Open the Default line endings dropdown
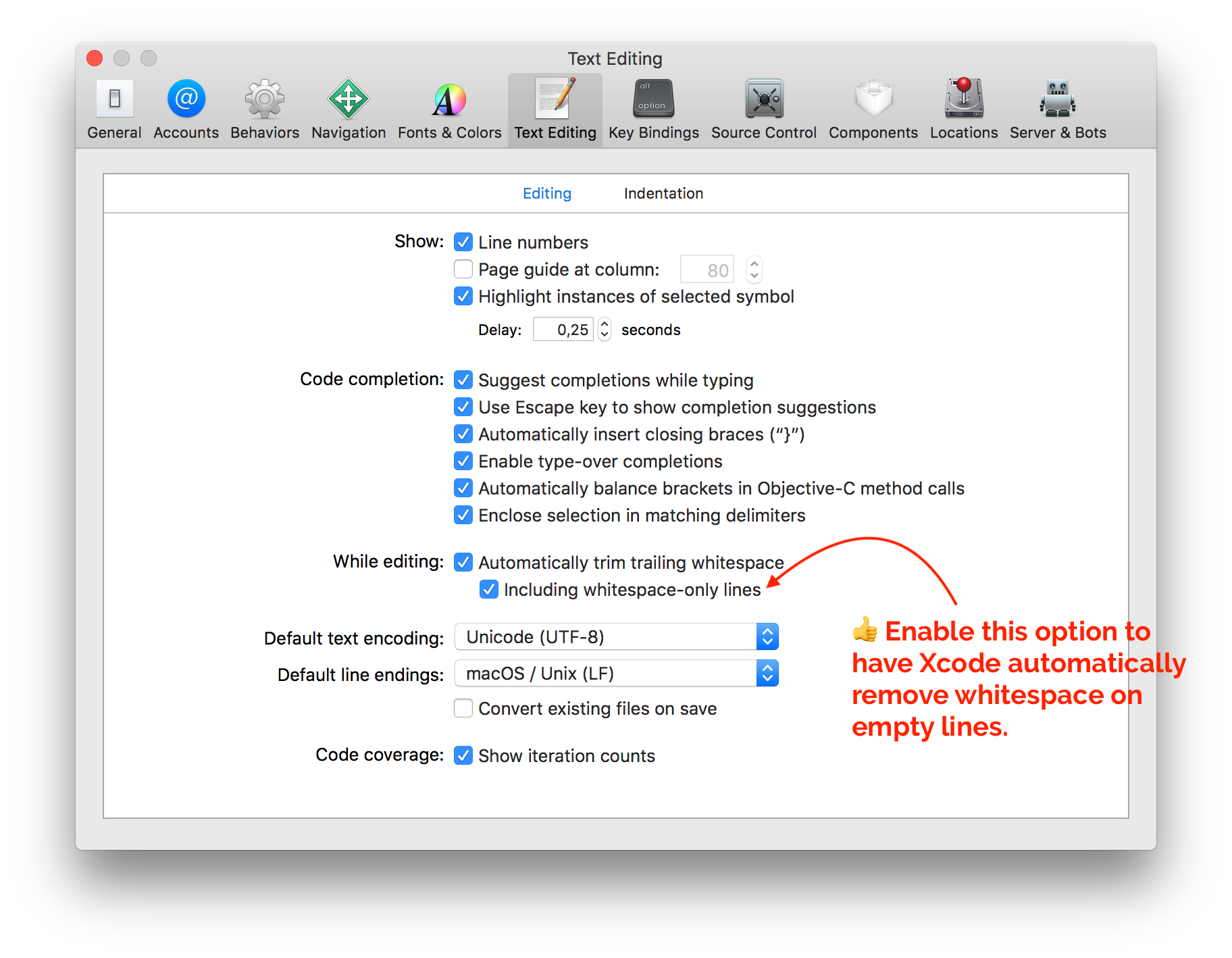Viewport: 1232px width, 958px height. pos(617,673)
